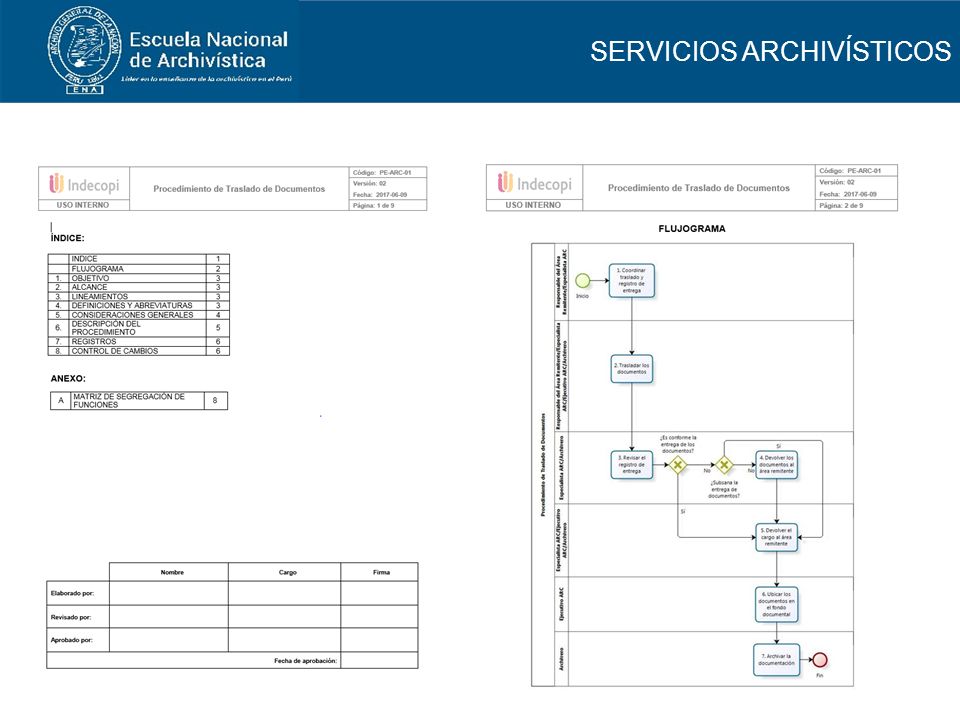This screenshot has width=960, height=720.
Task: Click the 'Elaborado por:' row label
Action: click(72, 593)
